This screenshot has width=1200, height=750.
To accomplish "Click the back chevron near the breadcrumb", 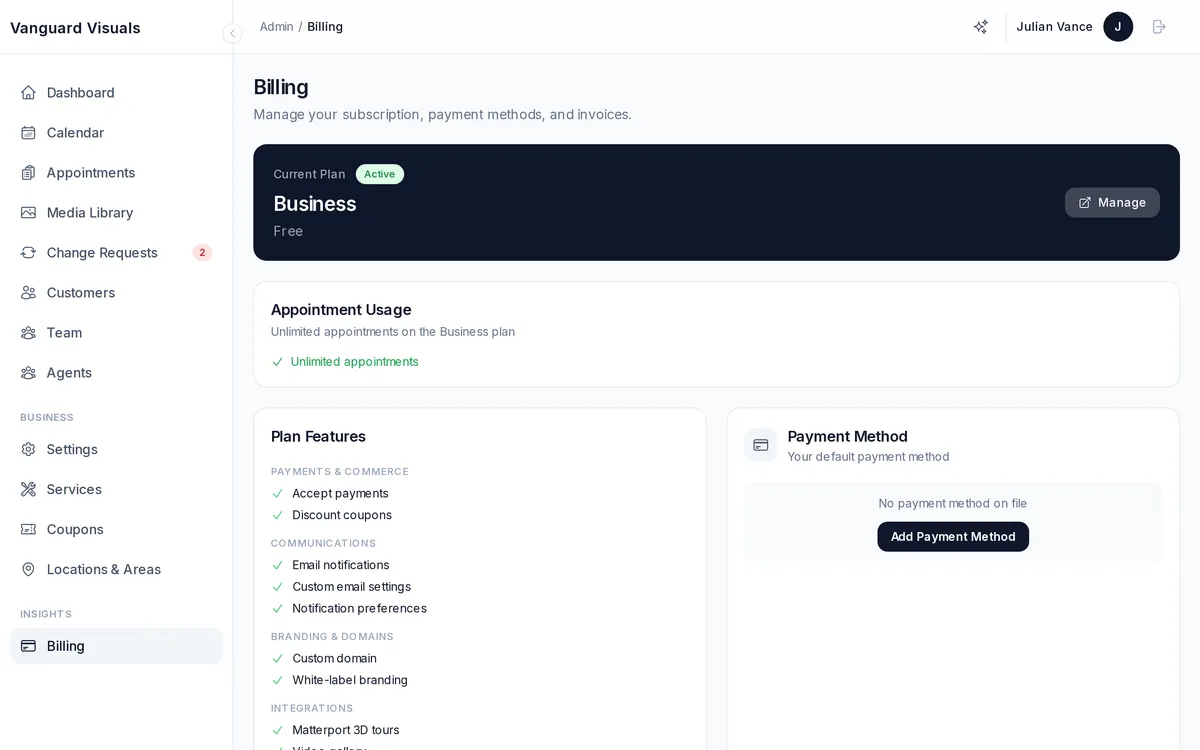I will coord(232,33).
